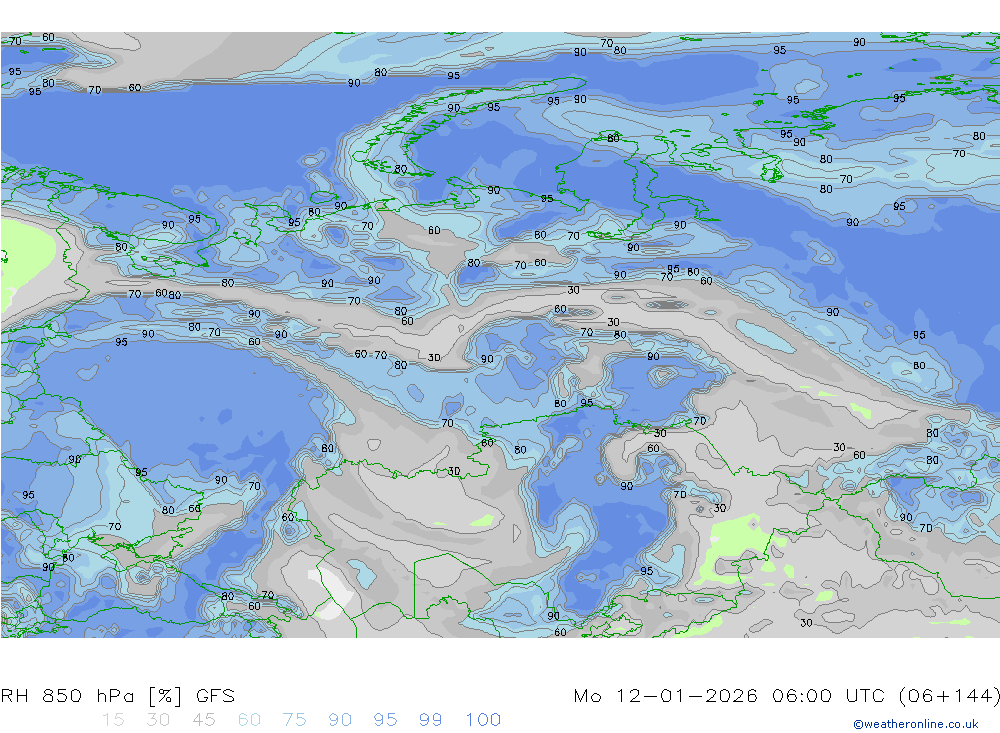Select the legend value 90
The width and height of the screenshot is (1000, 733).
(340, 720)
